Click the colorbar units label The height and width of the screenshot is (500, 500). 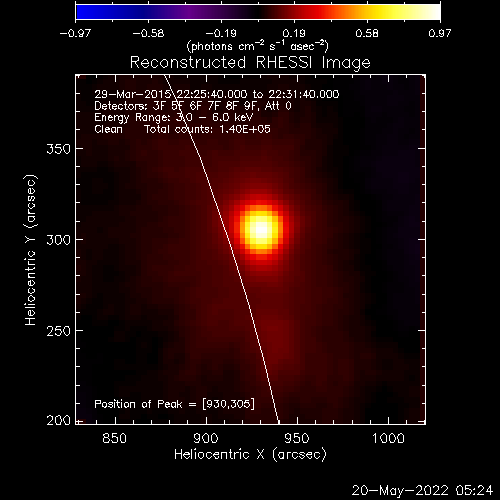pos(258,46)
